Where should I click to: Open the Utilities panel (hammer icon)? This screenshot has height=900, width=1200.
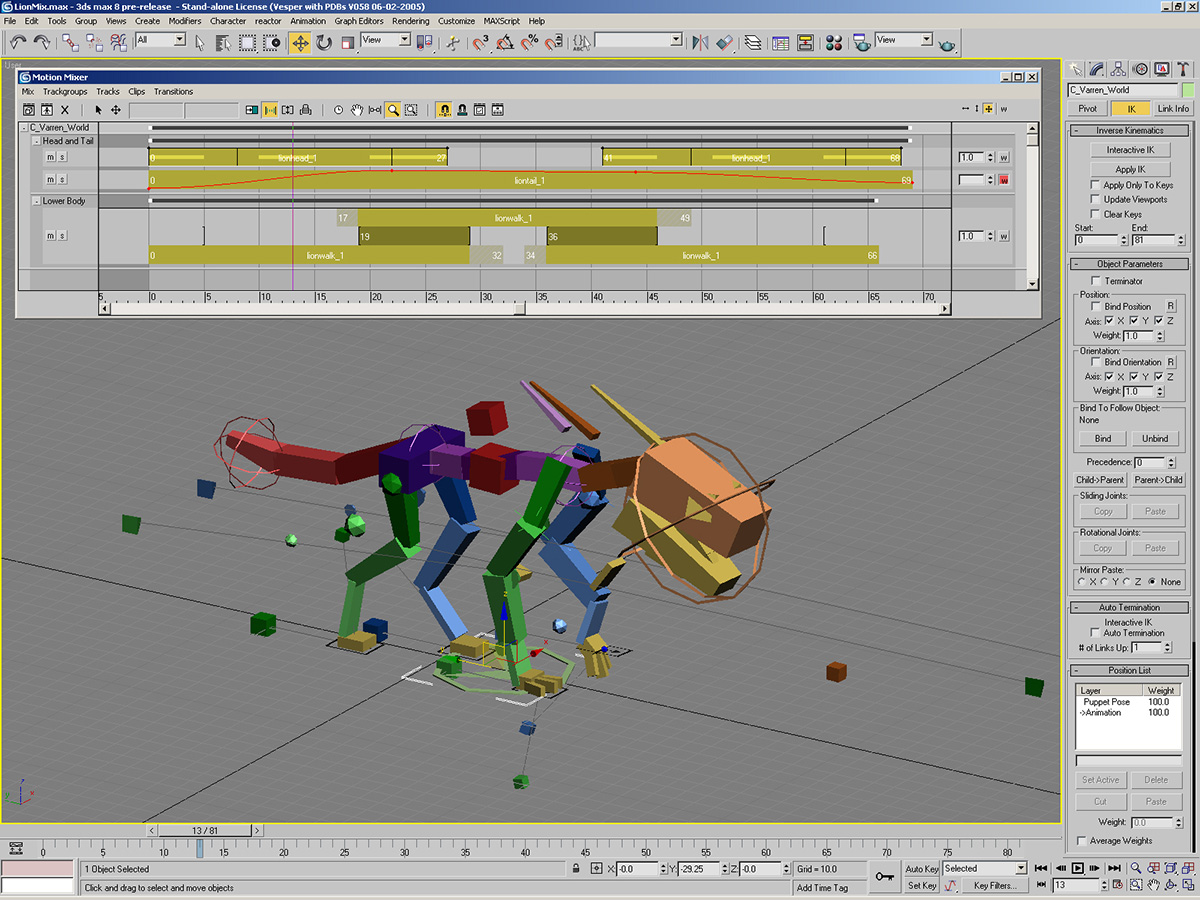click(1184, 69)
